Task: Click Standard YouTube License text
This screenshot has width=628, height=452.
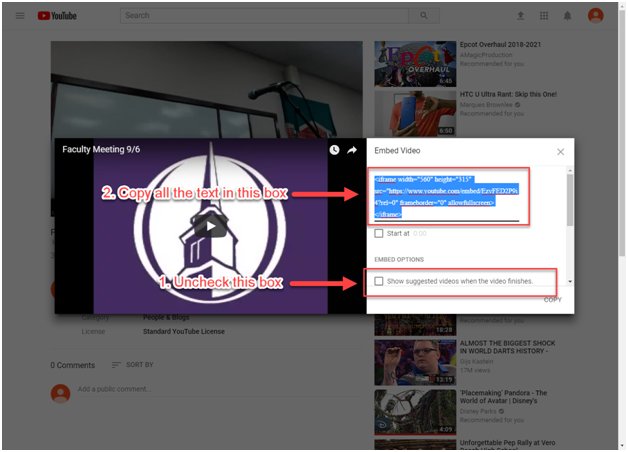Action: tap(184, 331)
